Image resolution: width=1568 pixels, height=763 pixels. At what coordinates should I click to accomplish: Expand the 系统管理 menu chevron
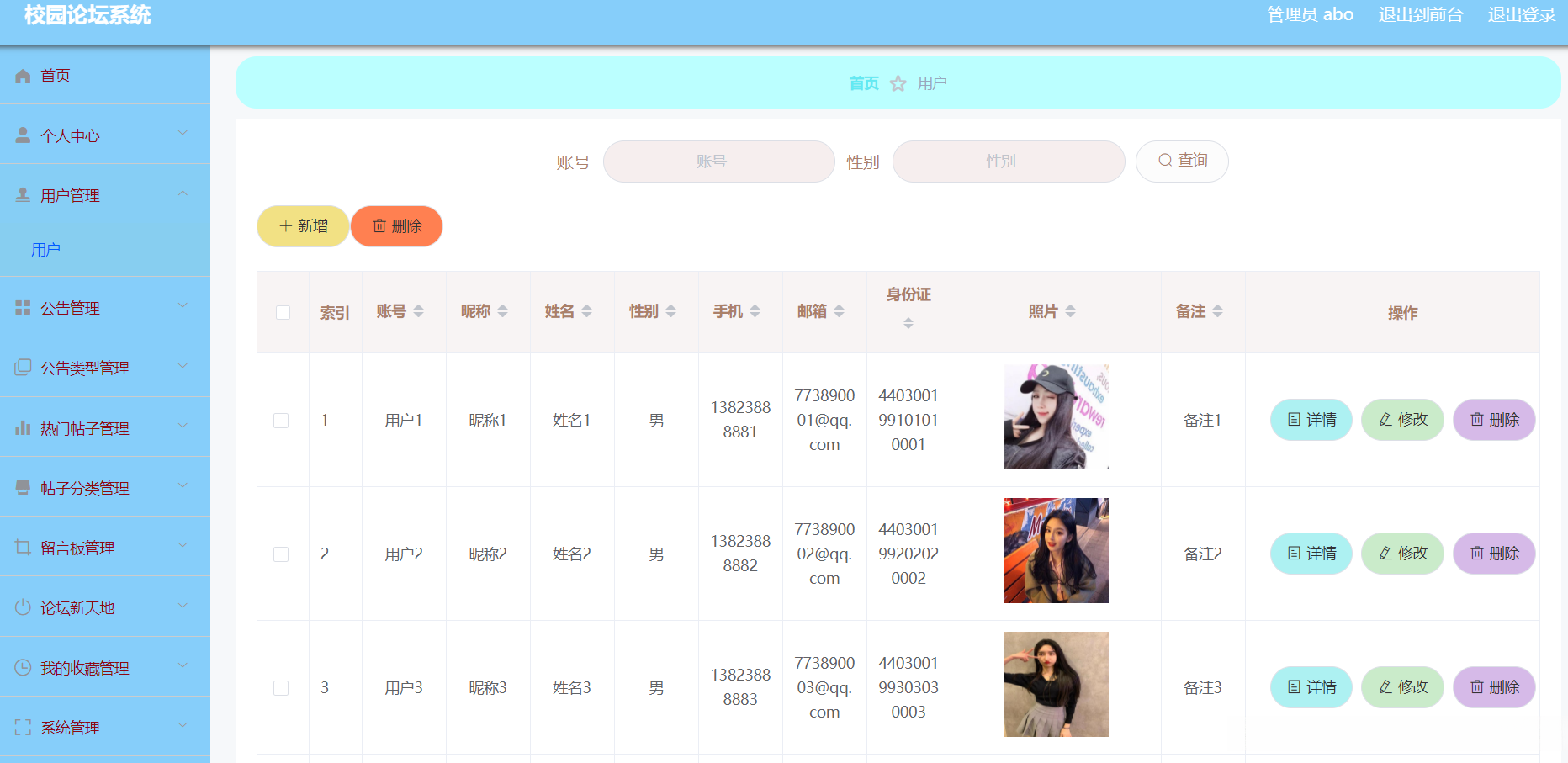(x=183, y=726)
